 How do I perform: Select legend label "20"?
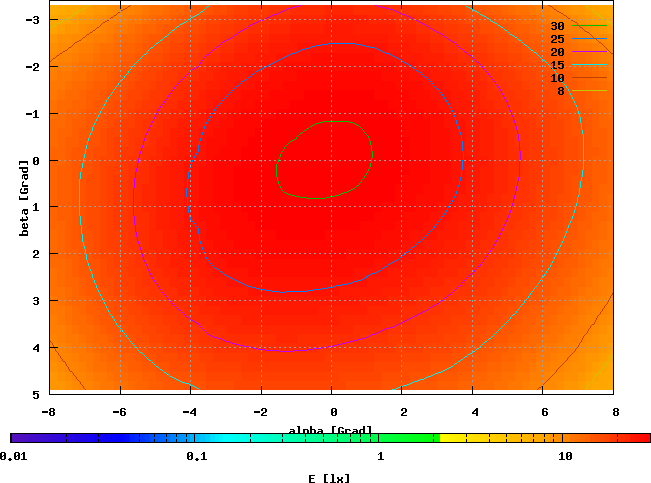(557, 52)
